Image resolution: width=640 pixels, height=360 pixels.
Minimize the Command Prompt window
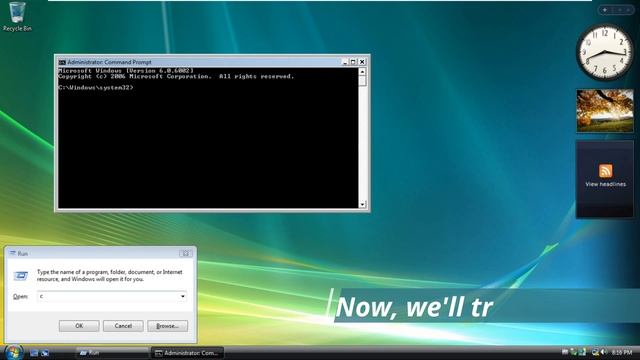point(344,62)
